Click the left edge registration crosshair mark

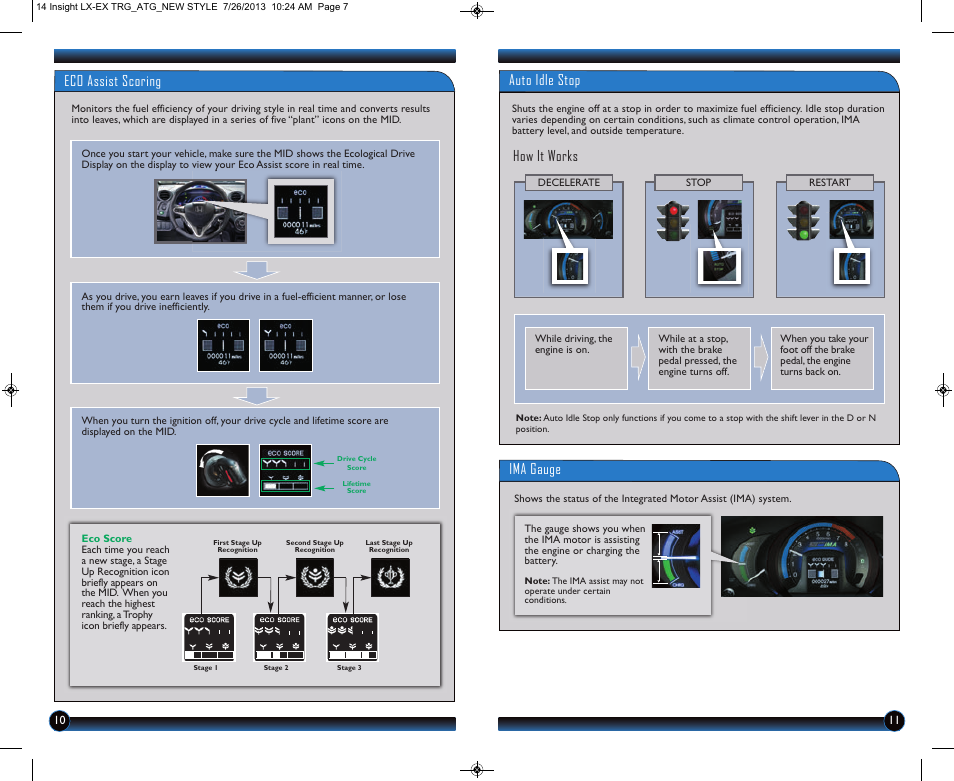[x=11, y=390]
